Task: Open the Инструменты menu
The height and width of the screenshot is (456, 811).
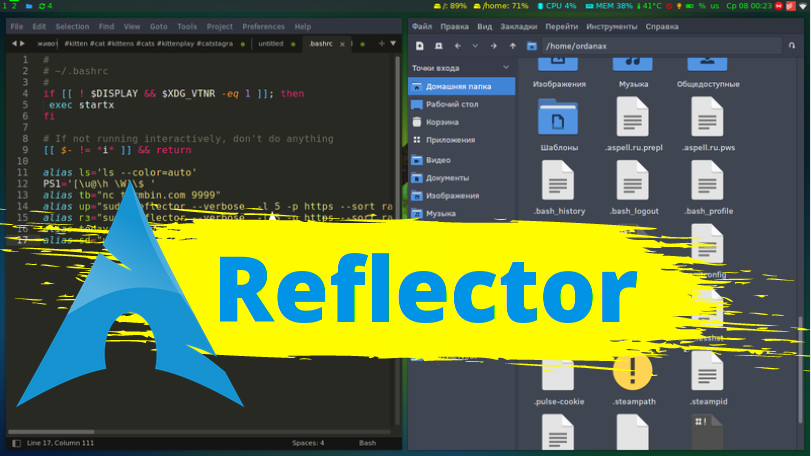Action: pyautogui.click(x=611, y=26)
